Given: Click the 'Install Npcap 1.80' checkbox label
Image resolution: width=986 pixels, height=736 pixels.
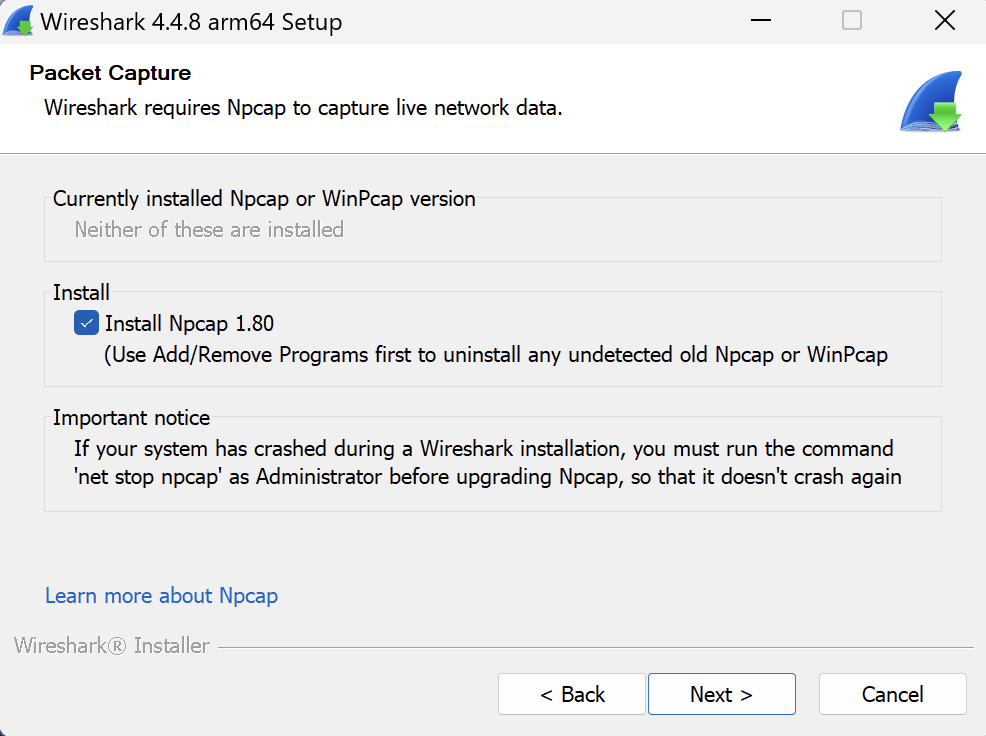Looking at the screenshot, I should [189, 323].
